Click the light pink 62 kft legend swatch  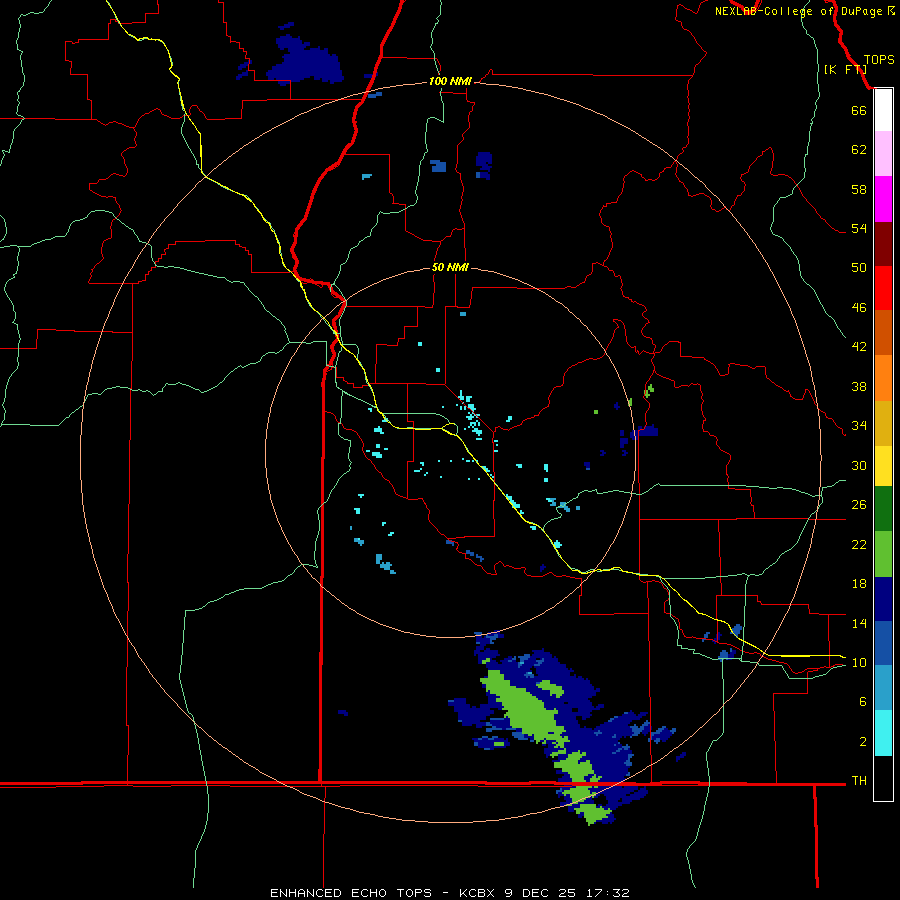883,154
